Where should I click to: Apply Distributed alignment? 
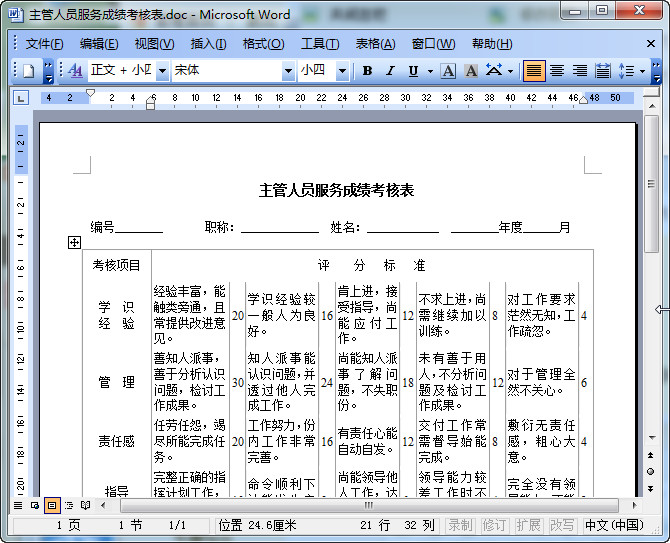[x=602, y=71]
